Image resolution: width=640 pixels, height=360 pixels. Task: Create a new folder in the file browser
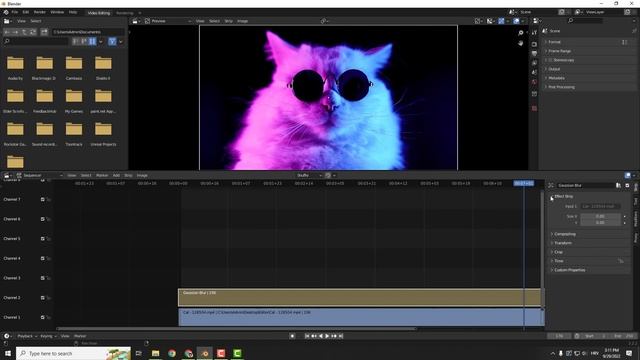44,32
